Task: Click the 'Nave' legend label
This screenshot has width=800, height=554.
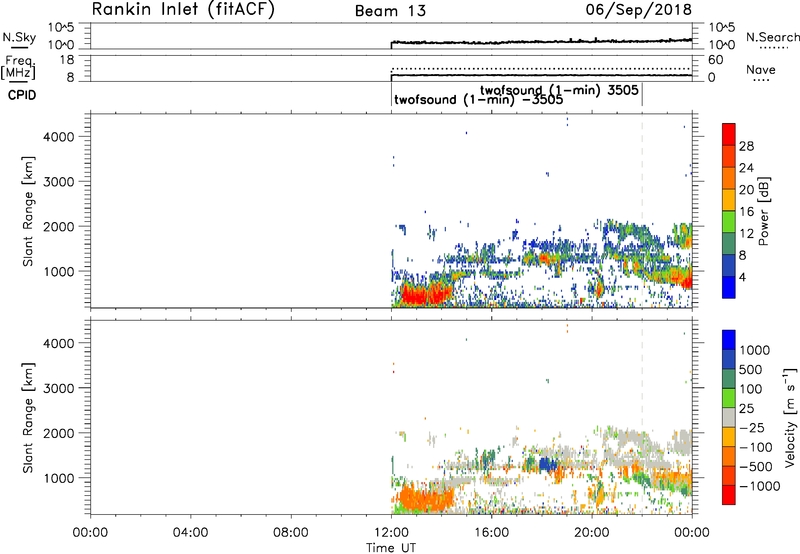Action: [x=761, y=70]
